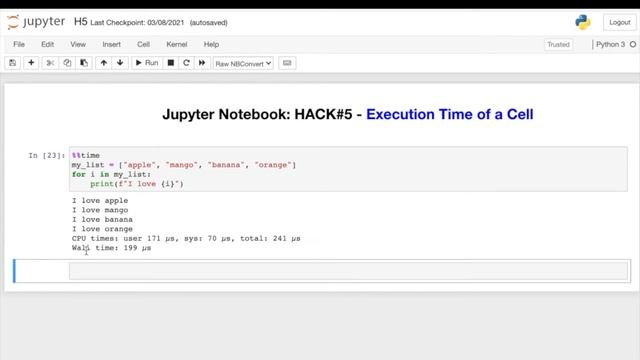This screenshot has width=640, height=360.
Task: Click the (autosaved) status text
Action: click(209, 23)
